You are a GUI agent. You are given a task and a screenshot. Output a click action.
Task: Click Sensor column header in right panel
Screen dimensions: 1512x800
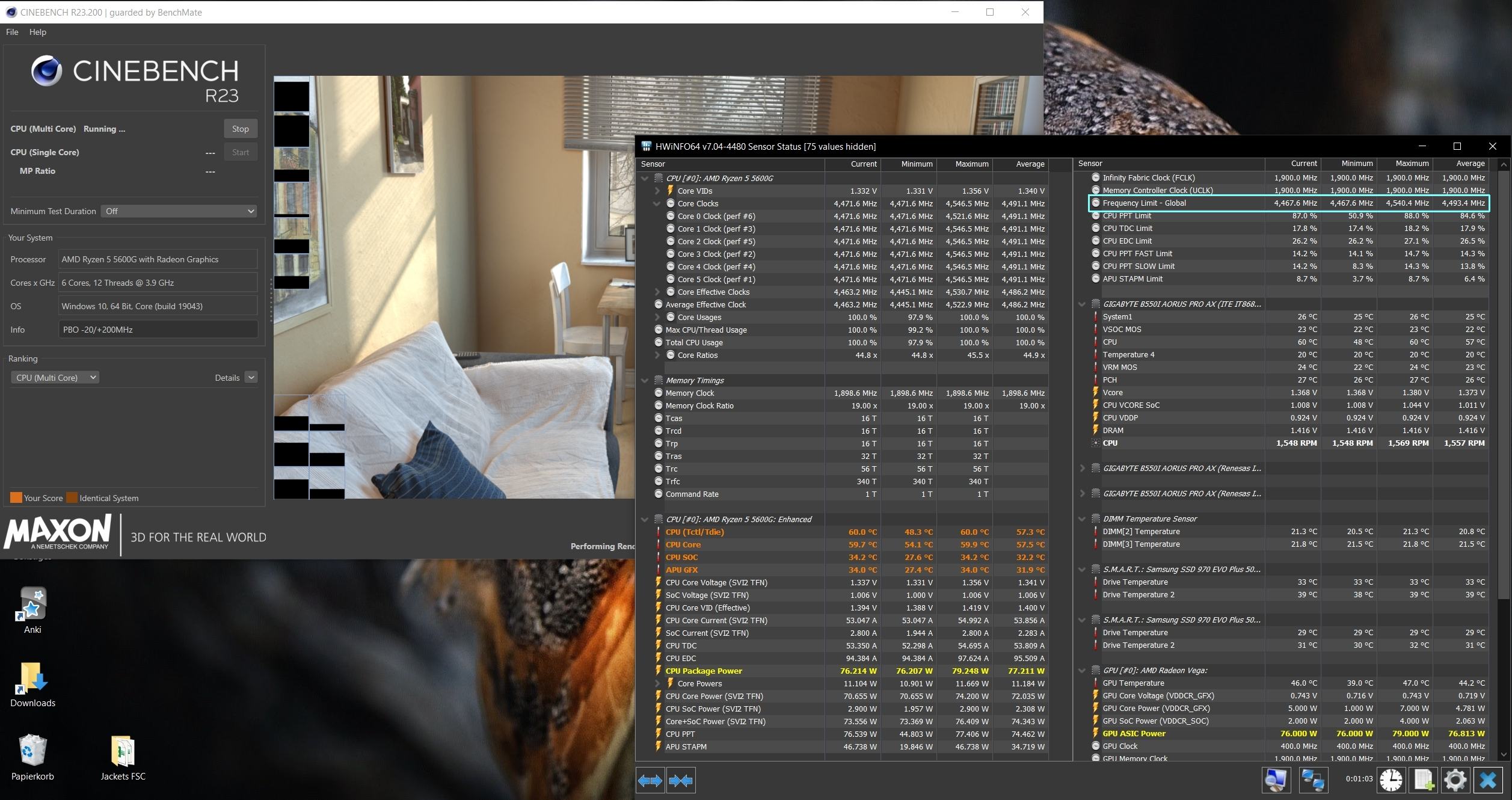1169,164
